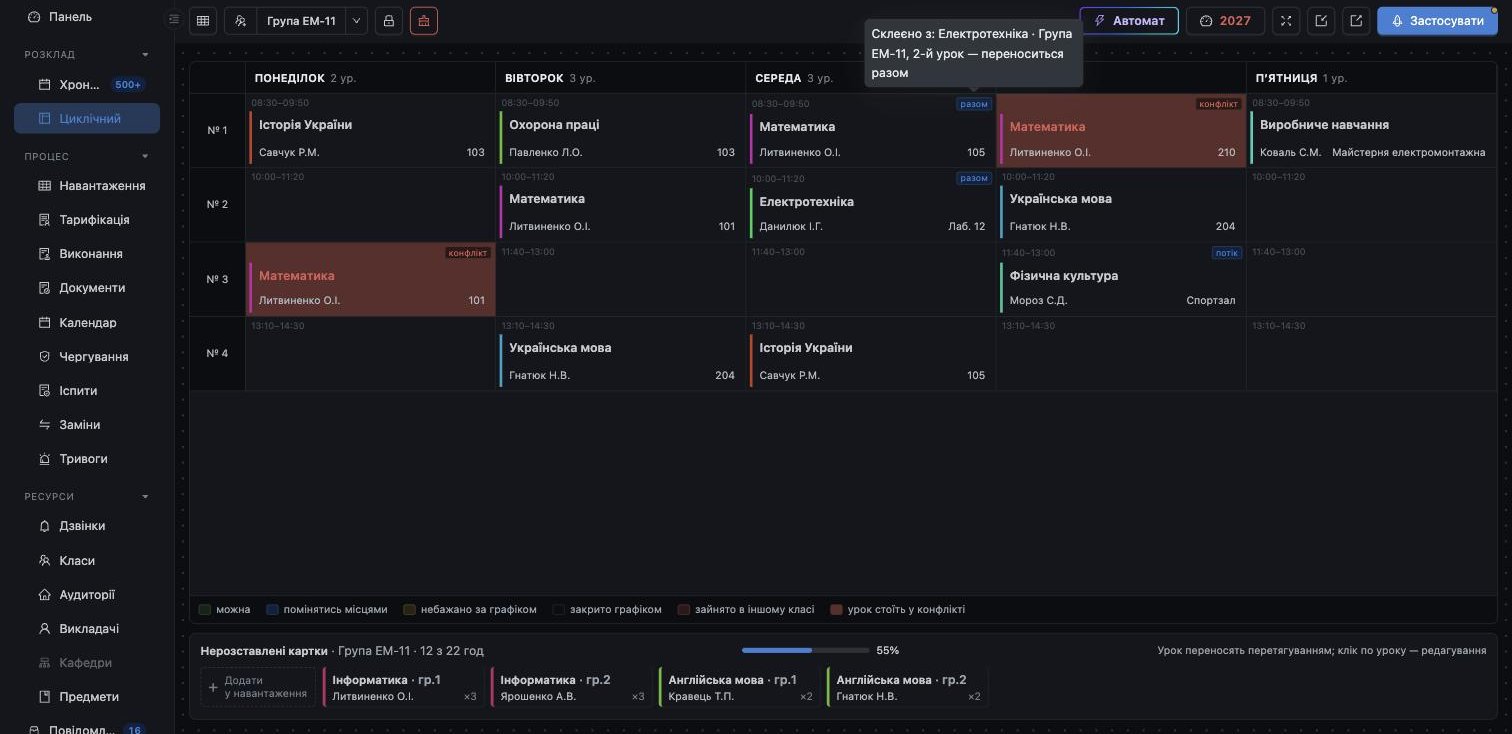Open the Група ЕМ-11 dropdown arrow
Viewport: 1512px width, 734px height.
coord(357,21)
